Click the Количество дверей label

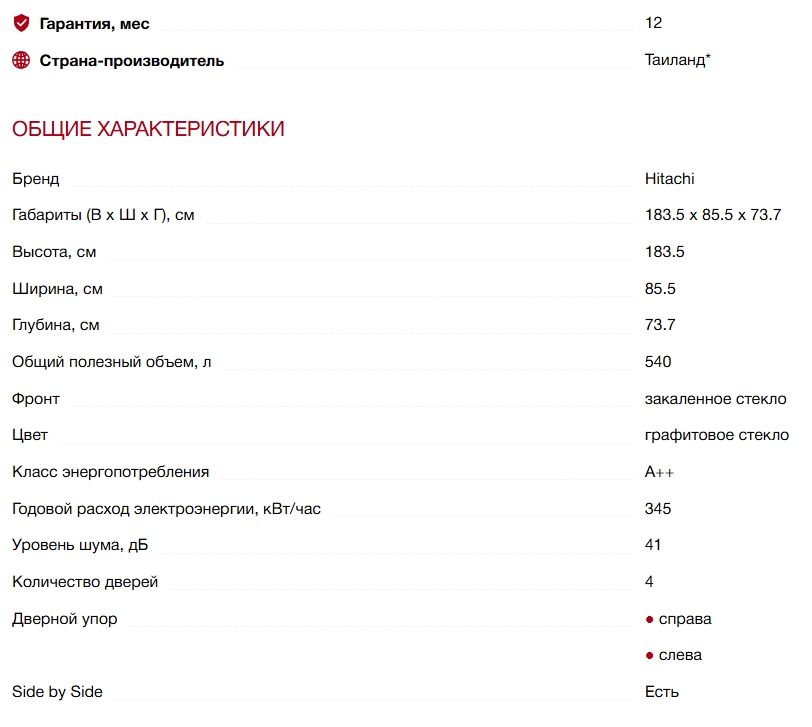85,582
